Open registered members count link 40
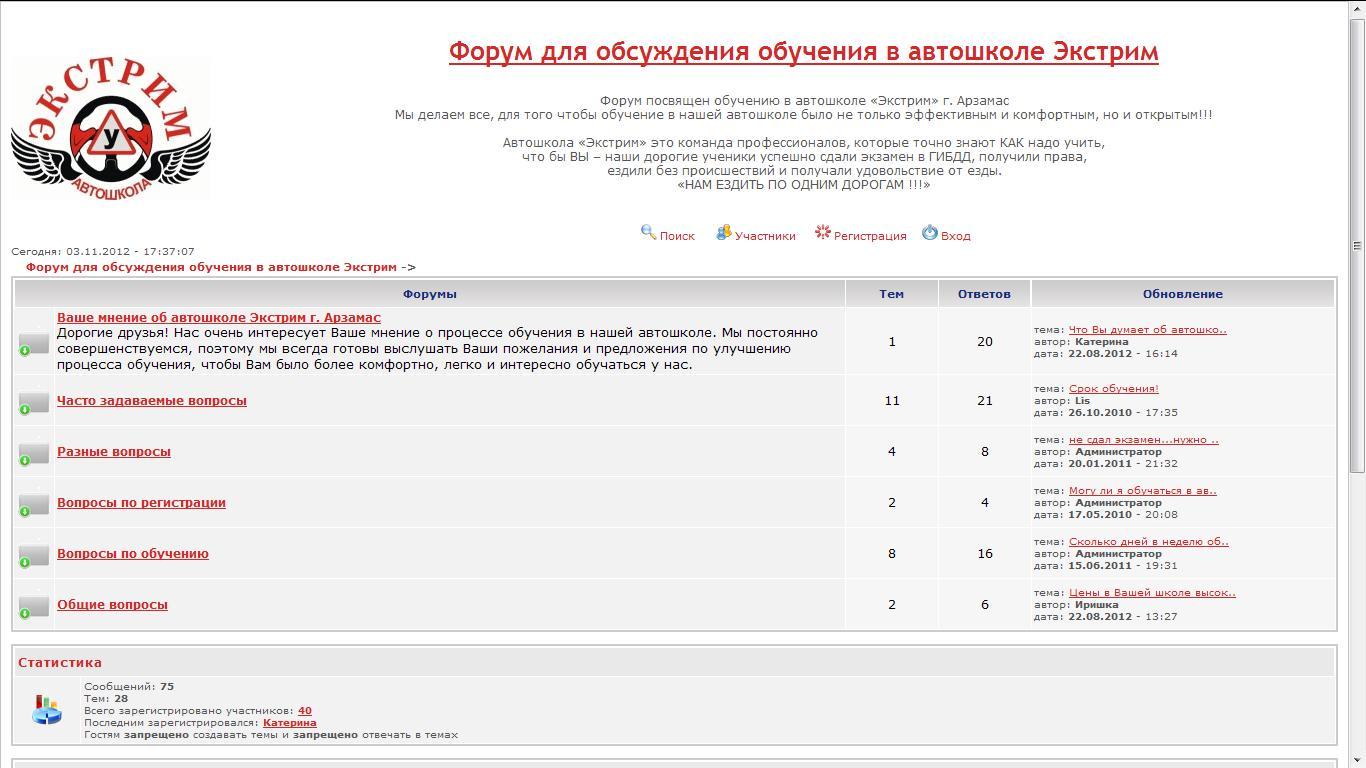 [x=305, y=710]
